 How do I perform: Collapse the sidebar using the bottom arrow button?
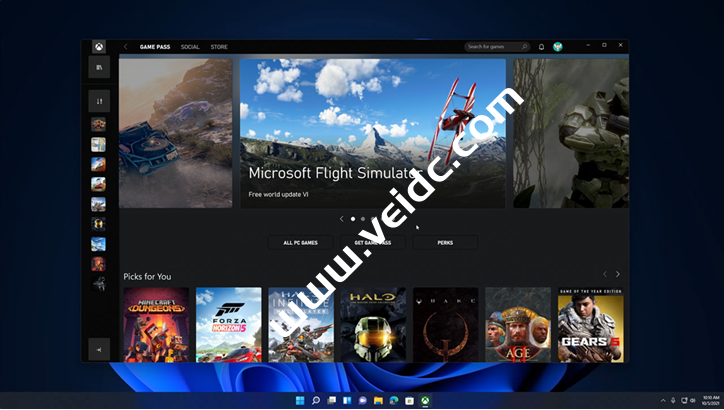(x=99, y=350)
